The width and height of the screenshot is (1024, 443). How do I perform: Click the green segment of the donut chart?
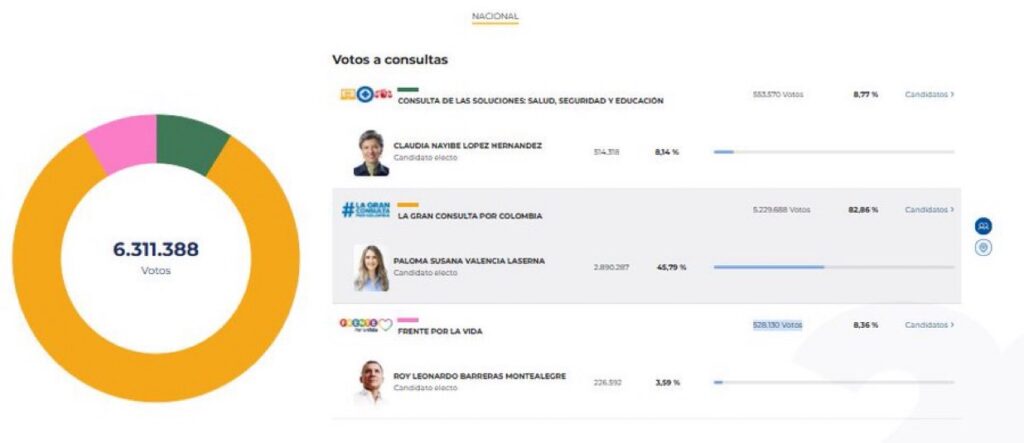coord(192,142)
